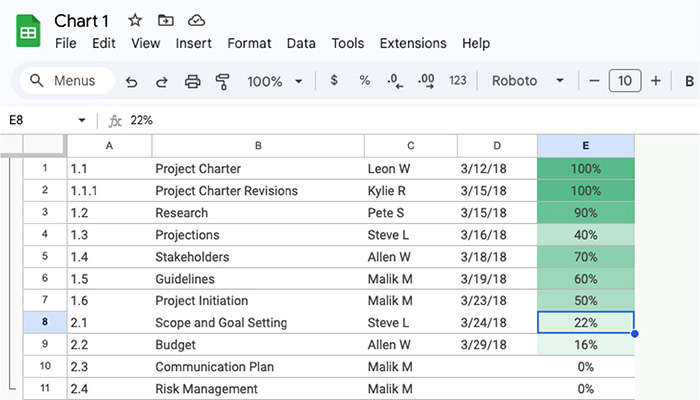Image resolution: width=700 pixels, height=400 pixels.
Task: Select the green 100% cell in row 1
Action: pyautogui.click(x=586, y=169)
